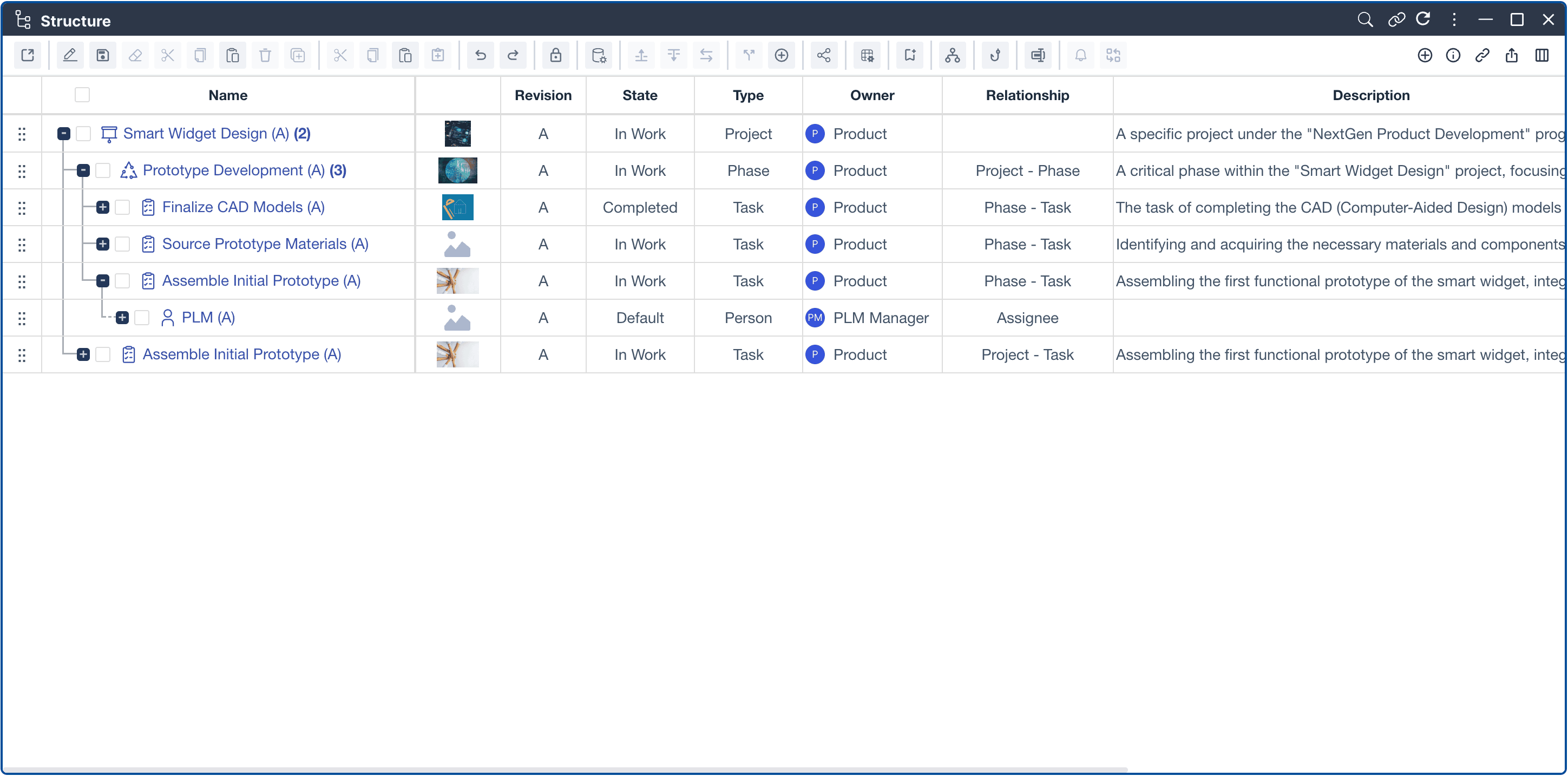Open PLM (A) person link

[x=208, y=318]
